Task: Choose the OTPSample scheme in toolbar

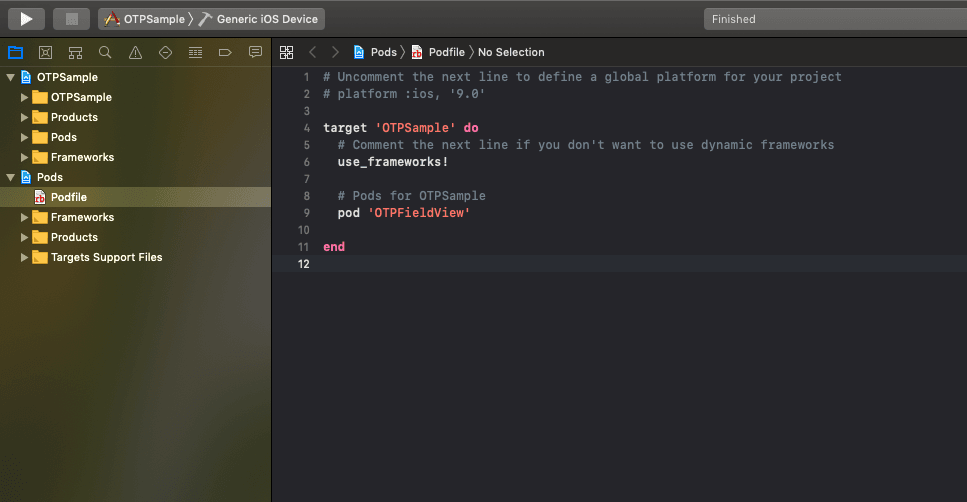Action: click(144, 19)
